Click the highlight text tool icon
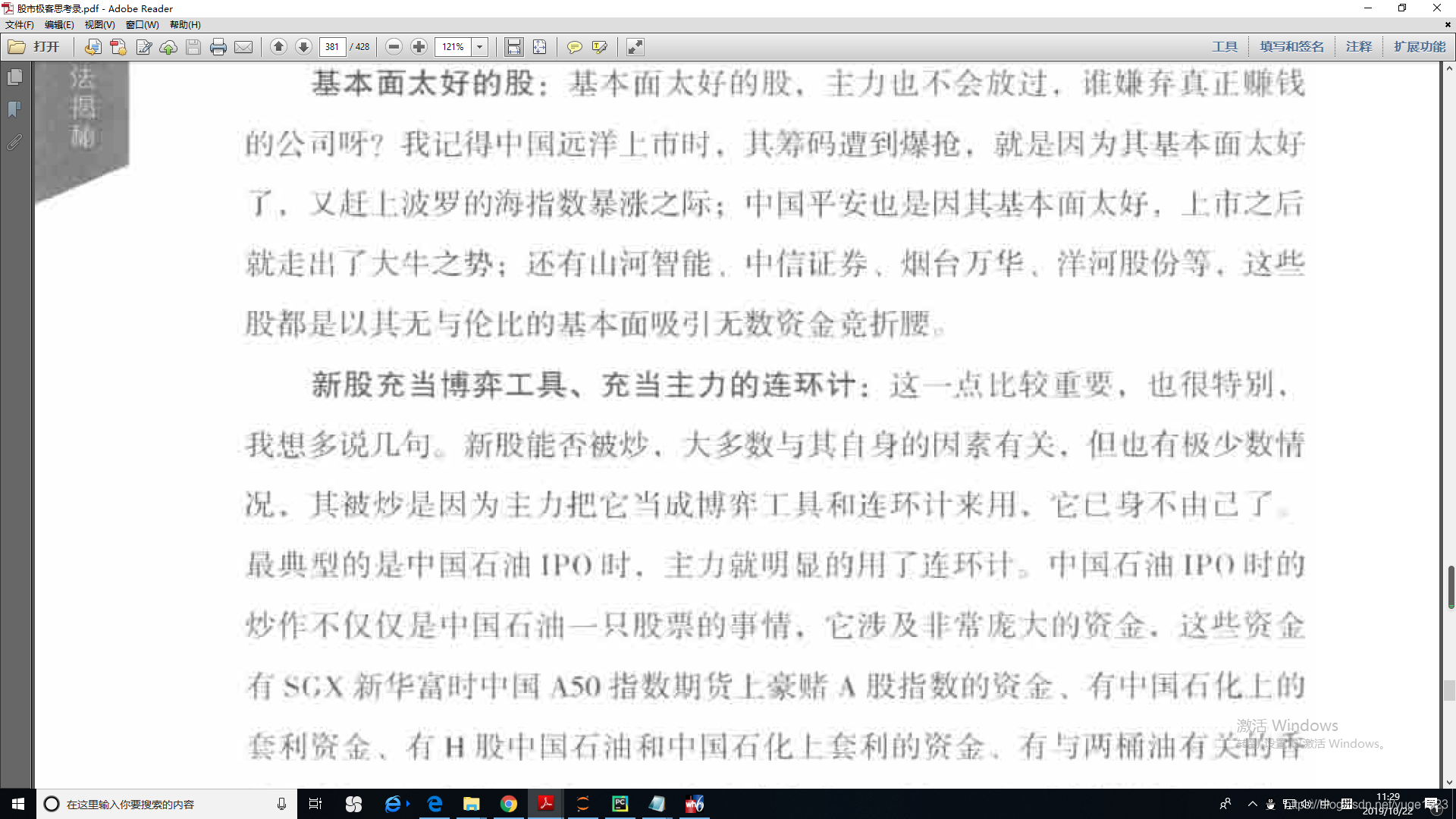Screen dimensions: 1456x819 coord(600,47)
